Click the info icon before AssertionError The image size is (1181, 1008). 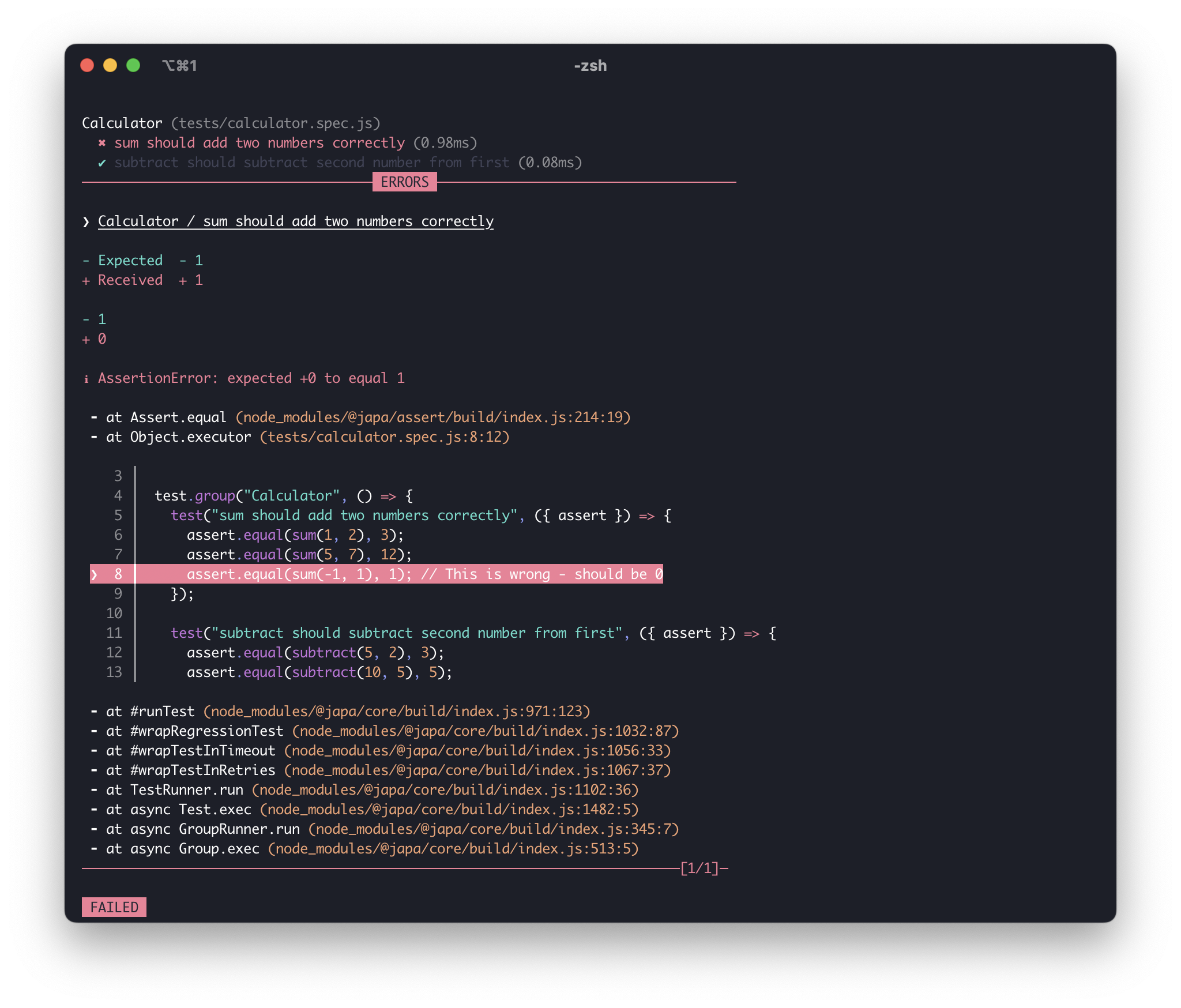pos(86,379)
